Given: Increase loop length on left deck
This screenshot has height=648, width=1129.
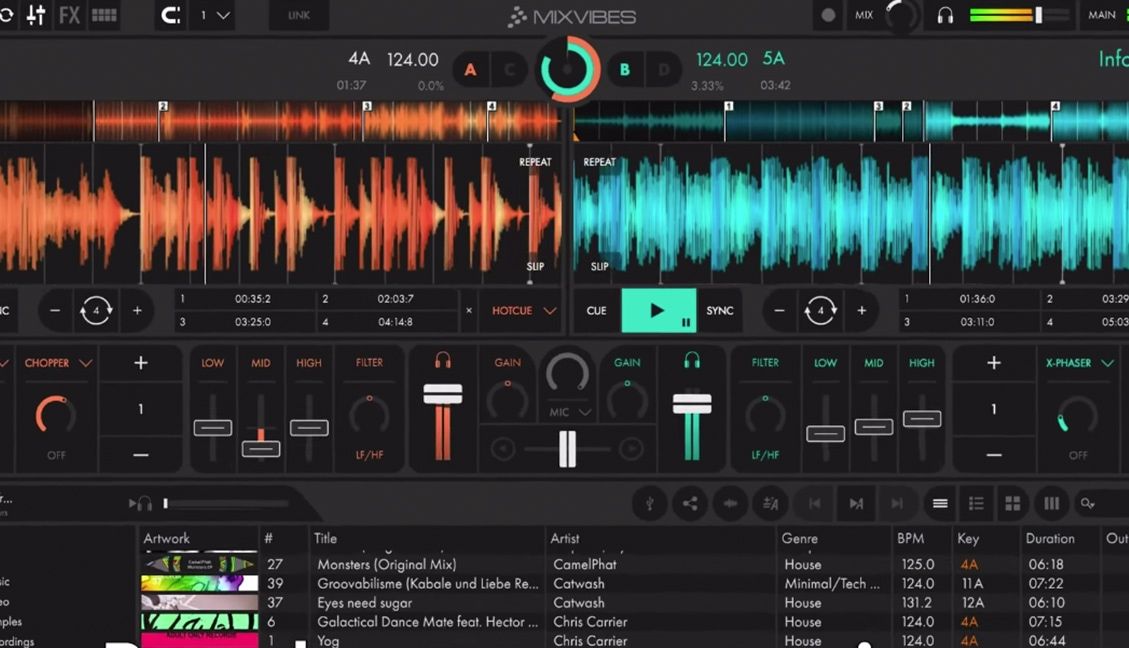Looking at the screenshot, I should click(x=137, y=310).
